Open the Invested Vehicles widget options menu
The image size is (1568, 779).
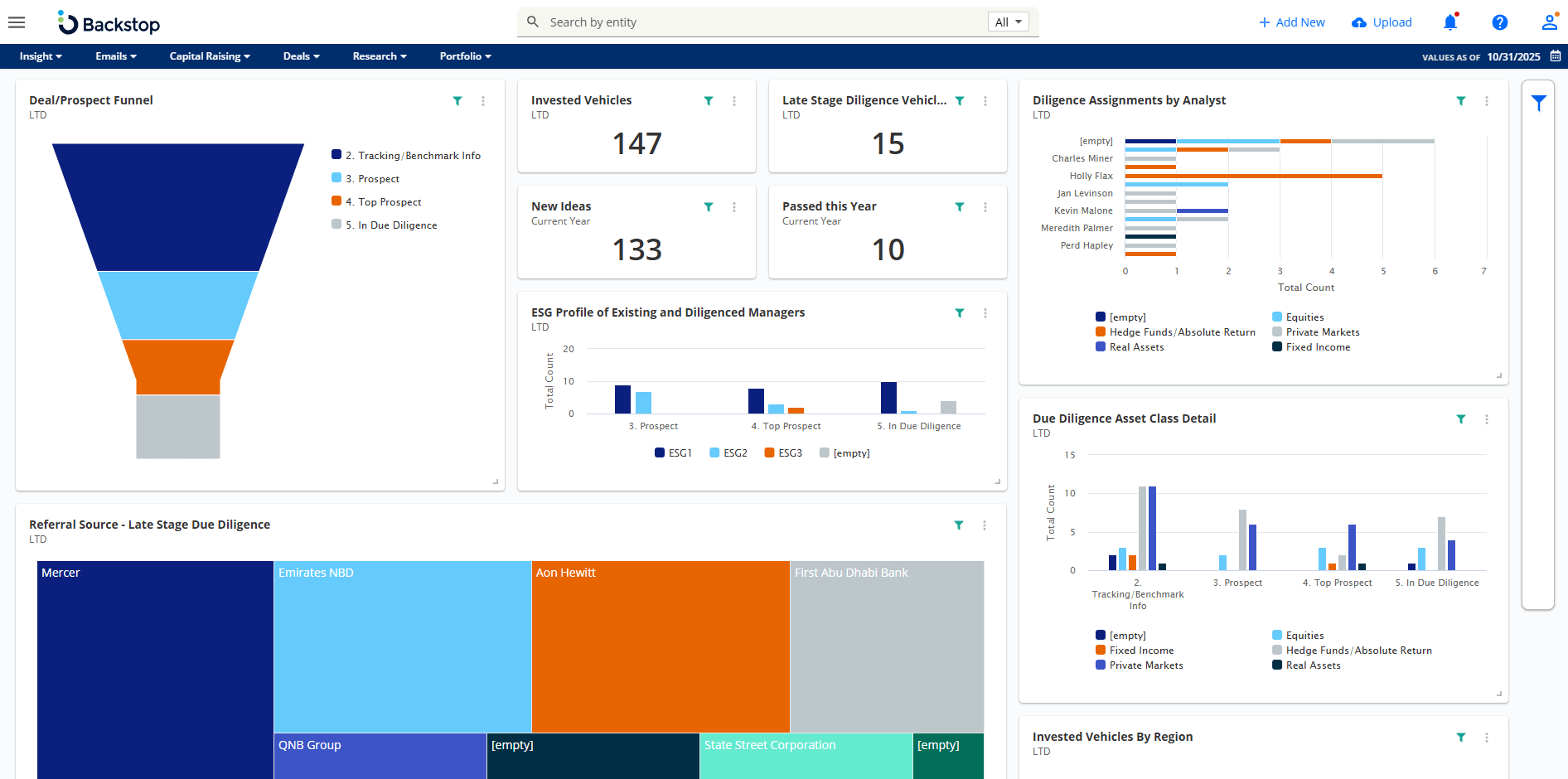pos(734,101)
